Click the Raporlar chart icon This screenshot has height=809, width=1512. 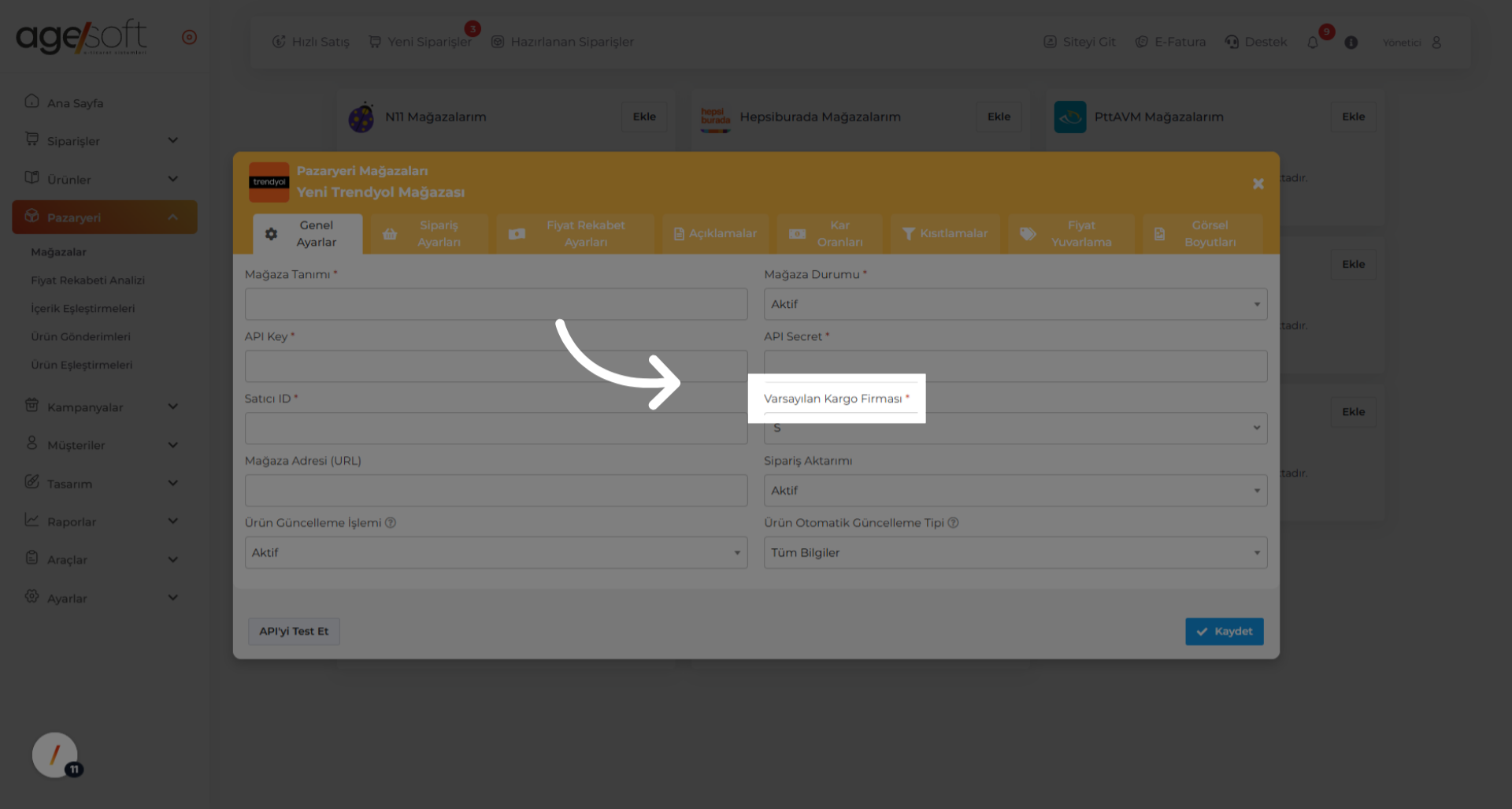31,519
